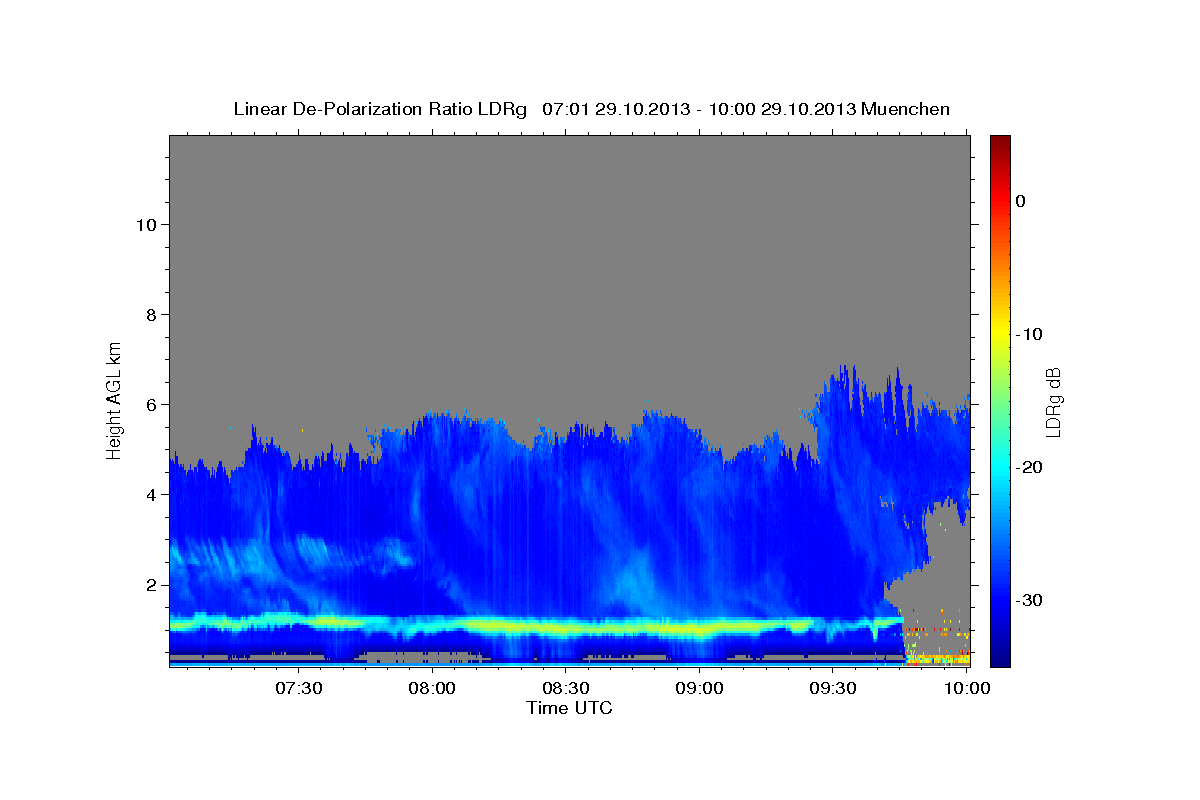1200x800 pixels.
Task: Click the 'Height AGL km' axis label
Action: pyautogui.click(x=115, y=399)
